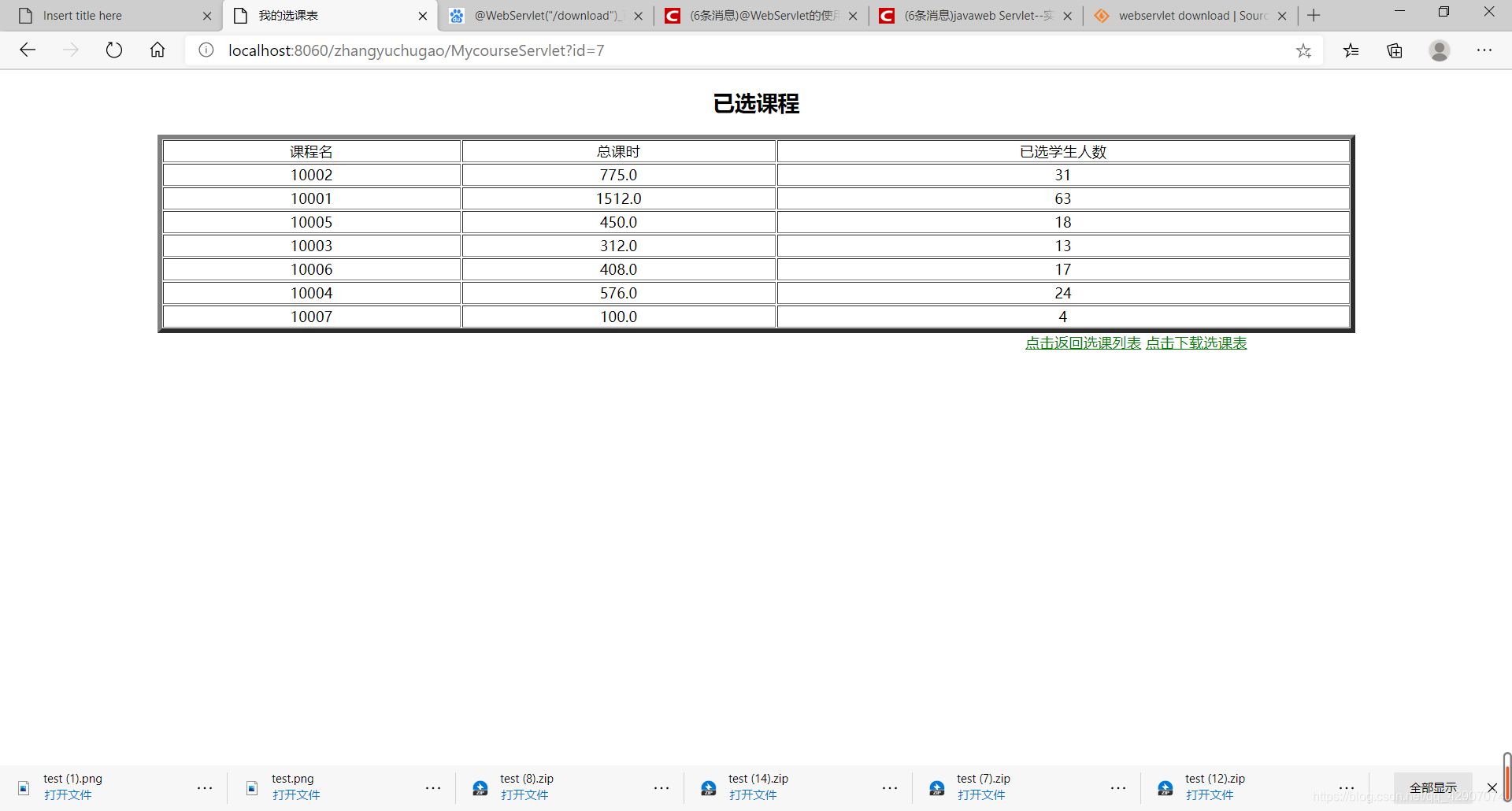Select the 课程名 header cell
Viewport: 1512px width, 811px height.
pos(312,152)
